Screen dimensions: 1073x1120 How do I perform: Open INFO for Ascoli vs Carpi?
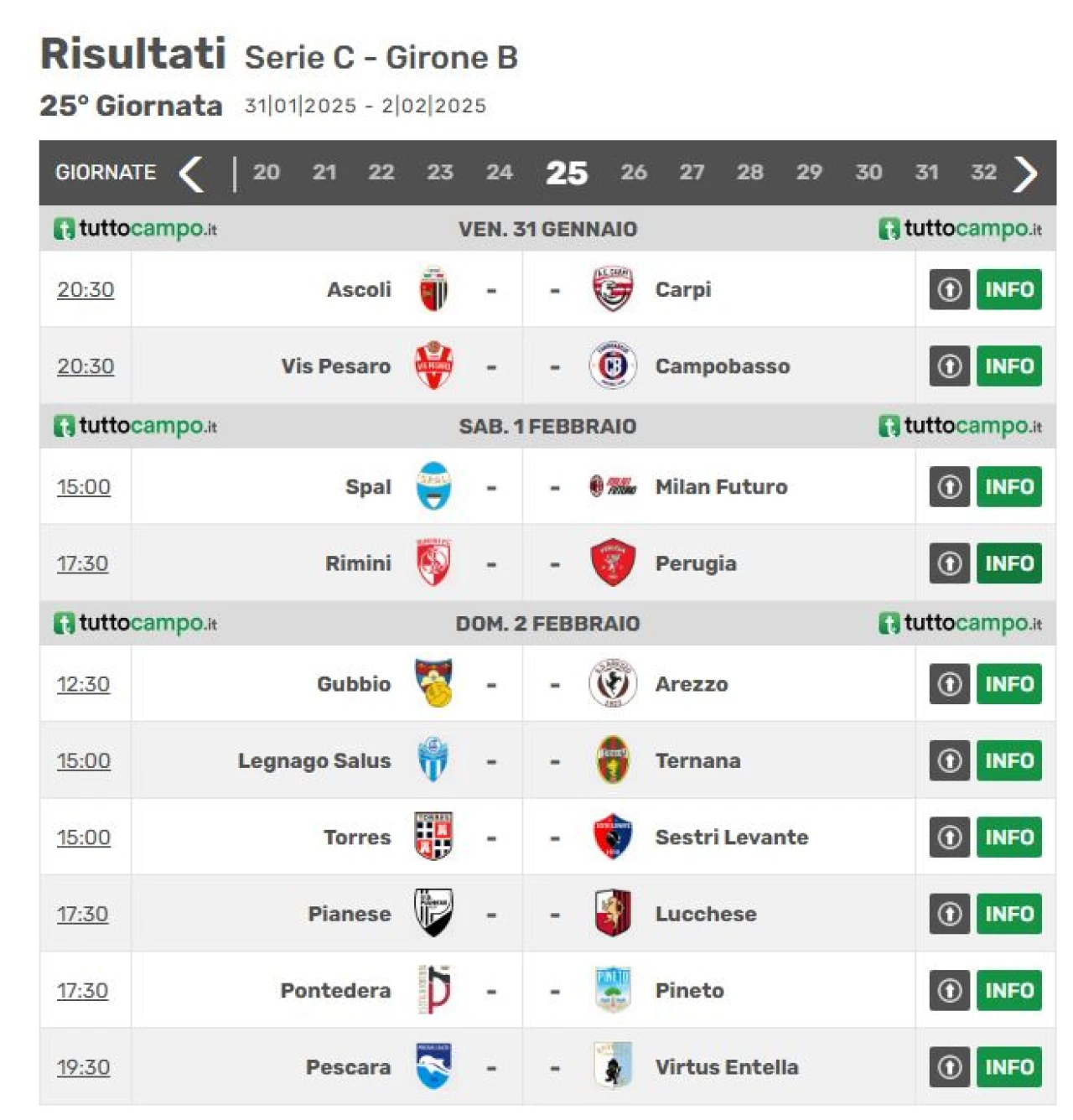[x=1008, y=290]
